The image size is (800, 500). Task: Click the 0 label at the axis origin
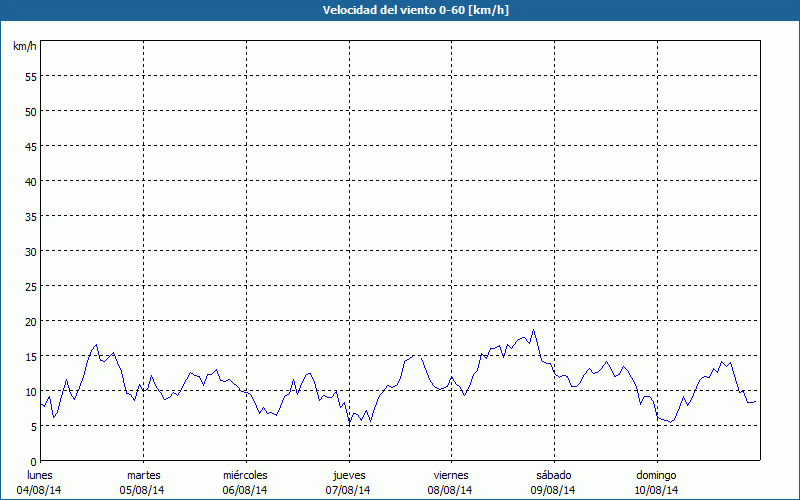point(33,461)
